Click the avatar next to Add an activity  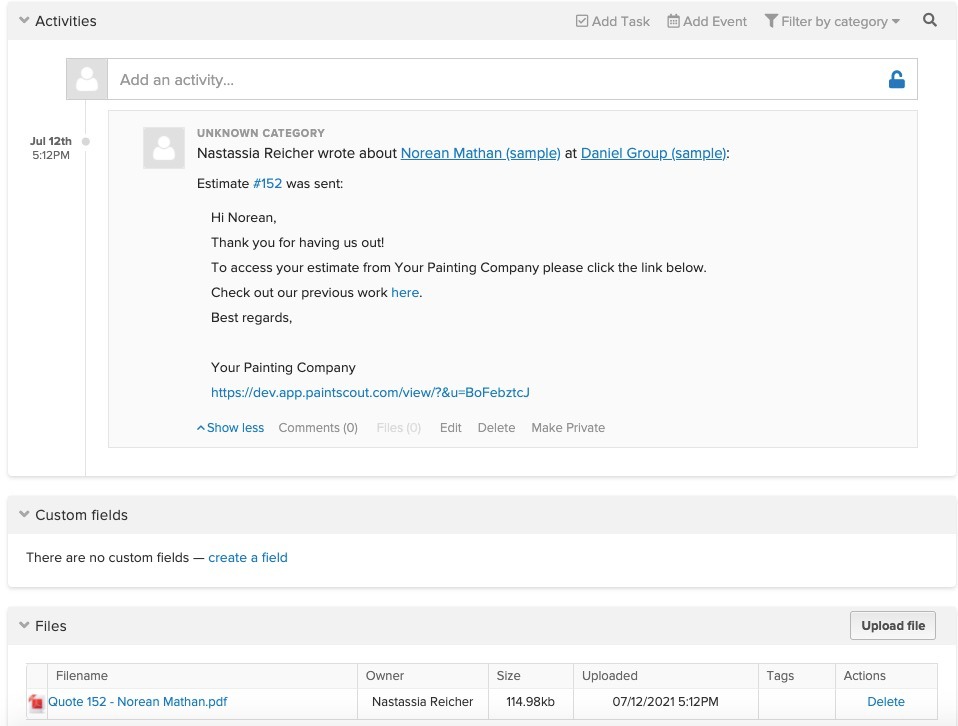click(x=87, y=79)
